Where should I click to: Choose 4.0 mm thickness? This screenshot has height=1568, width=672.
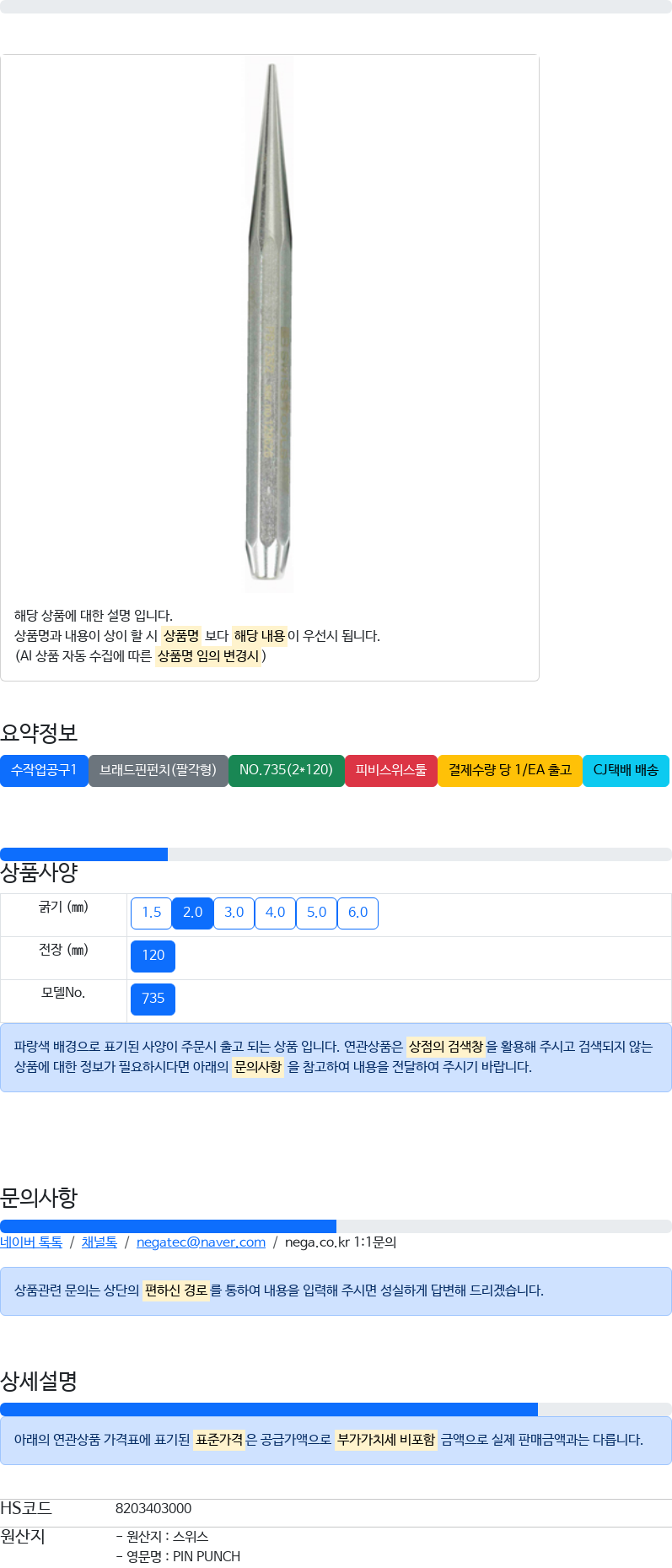pos(275,913)
